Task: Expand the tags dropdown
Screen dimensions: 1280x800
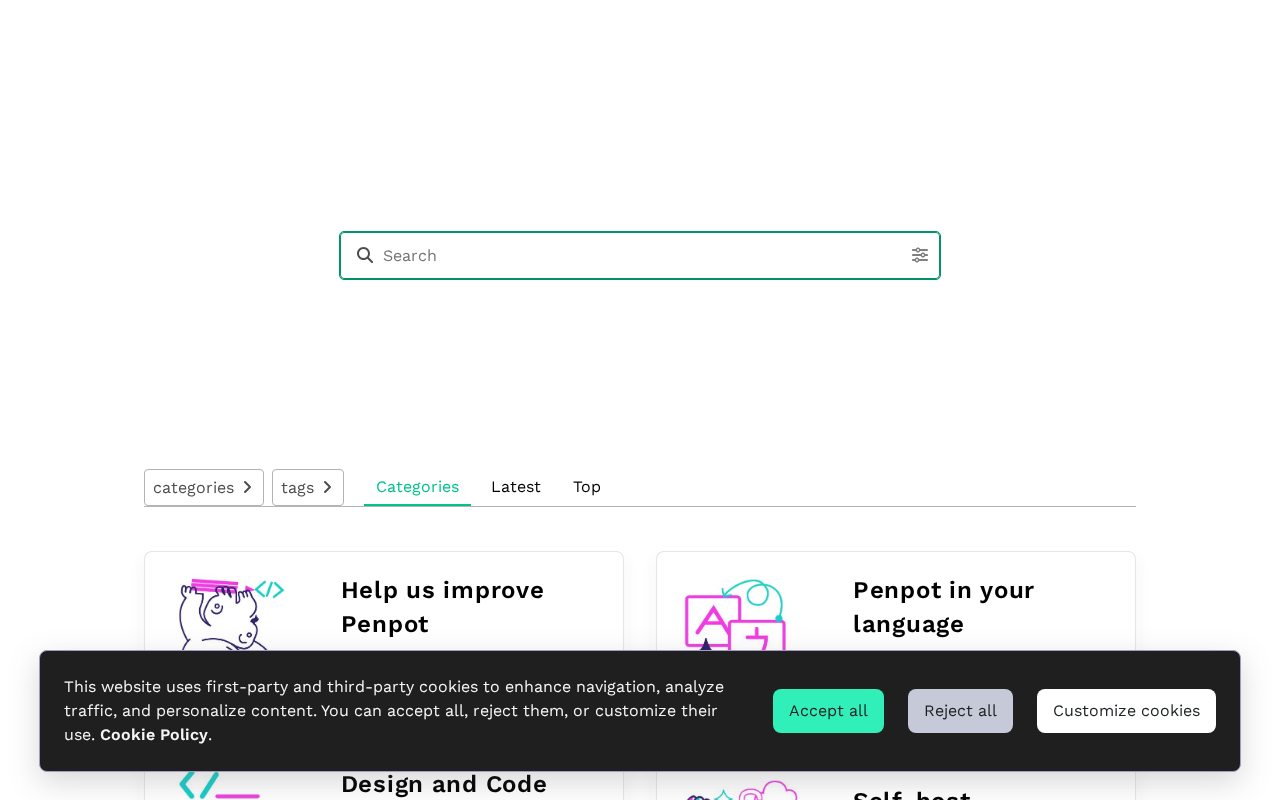Action: [308, 487]
